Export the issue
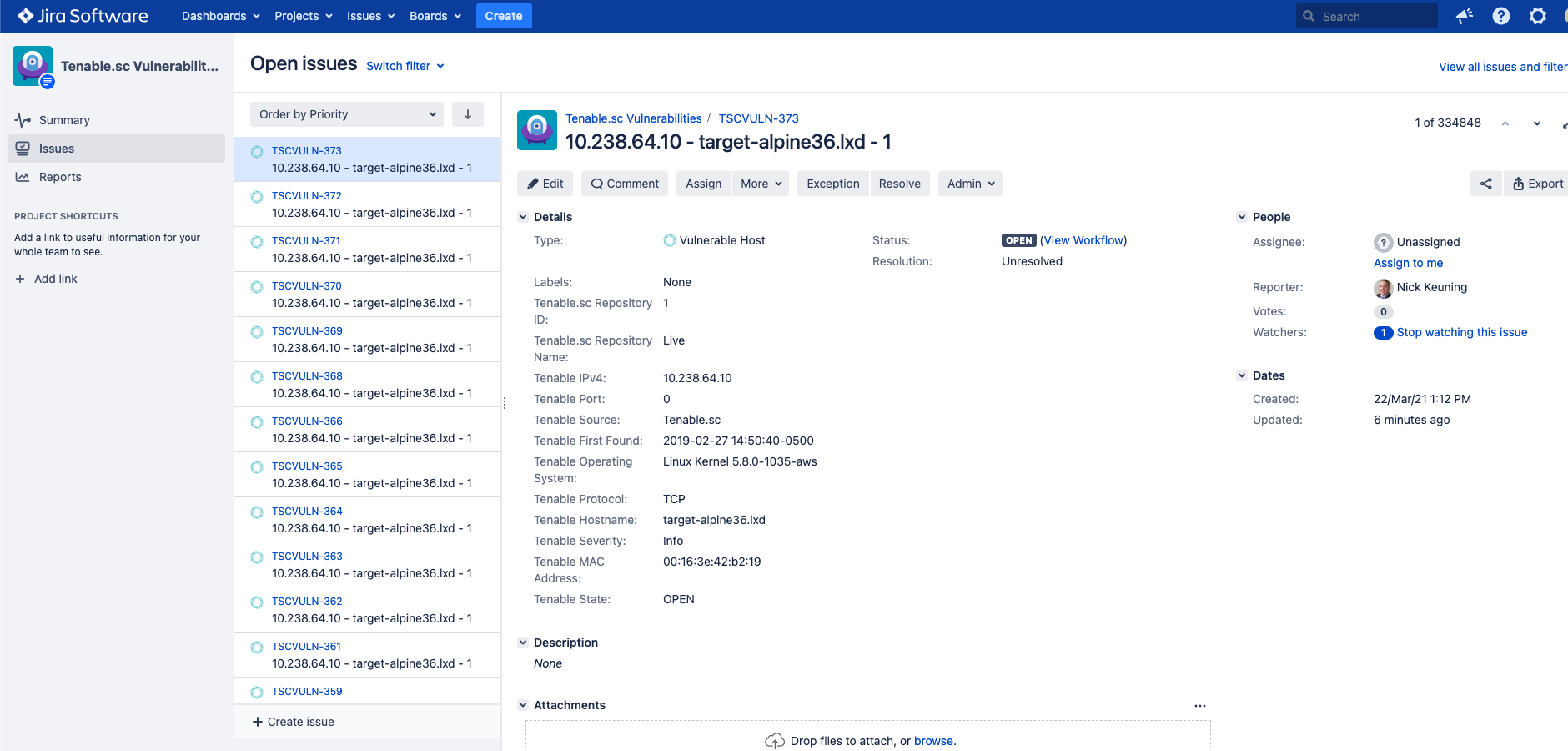1568x751 pixels. [x=1538, y=184]
